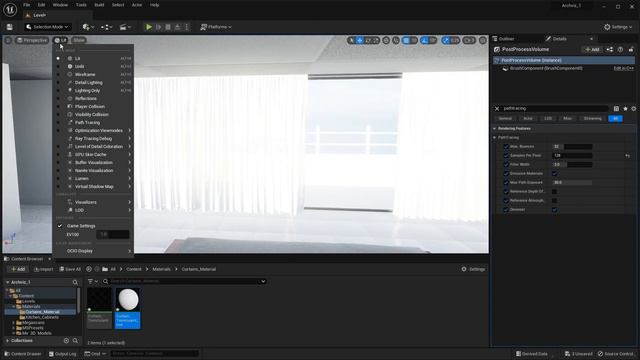
Task: Toggle the Denoiser value checkbox
Action: (x=555, y=210)
